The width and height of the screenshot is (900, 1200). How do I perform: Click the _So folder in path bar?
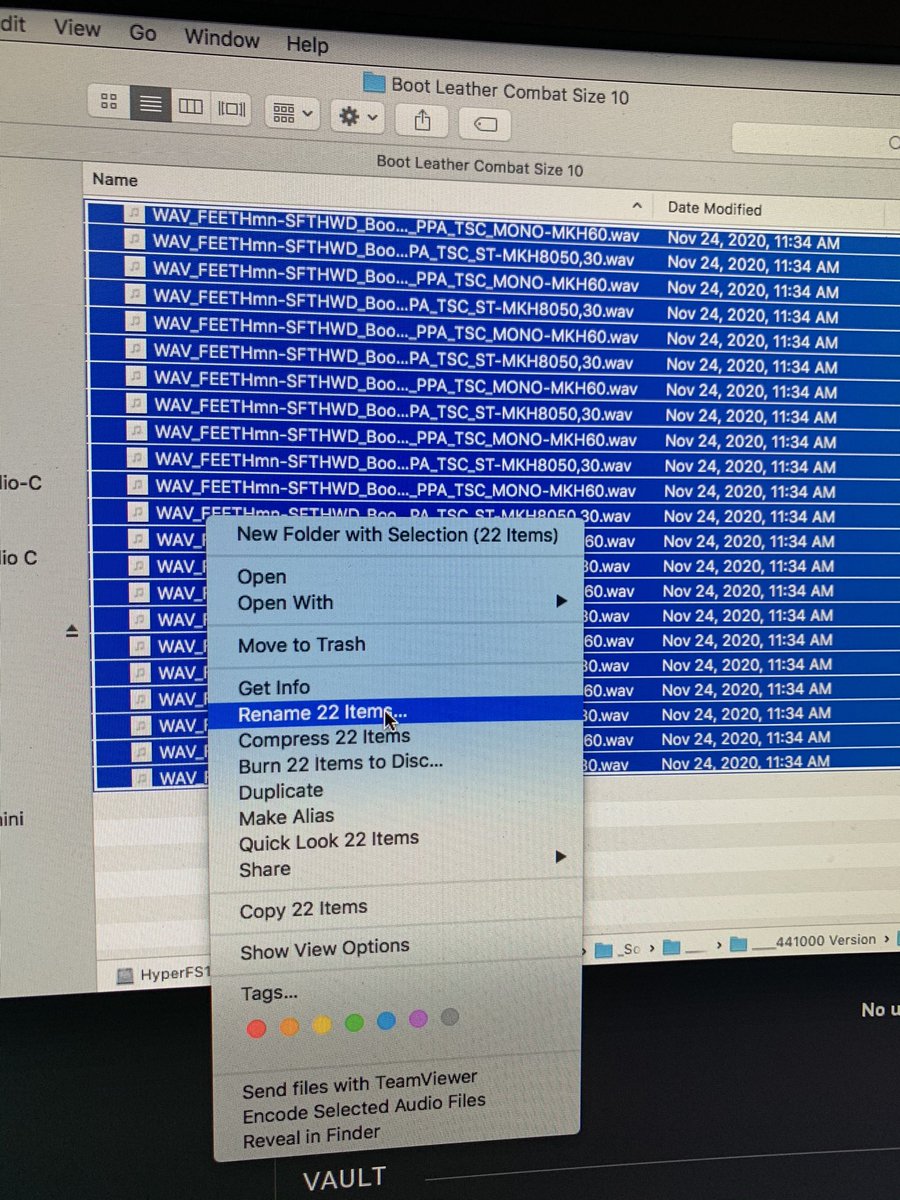coord(619,948)
